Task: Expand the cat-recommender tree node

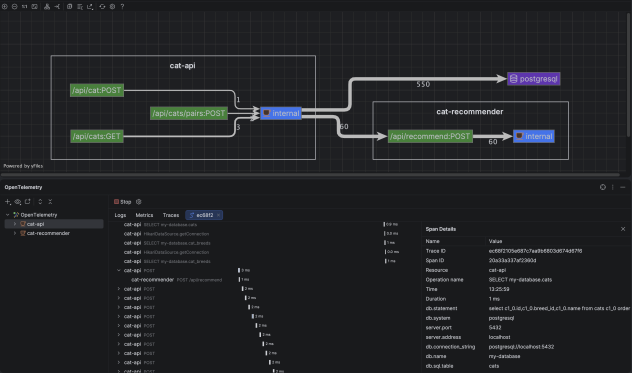Action: coord(15,233)
